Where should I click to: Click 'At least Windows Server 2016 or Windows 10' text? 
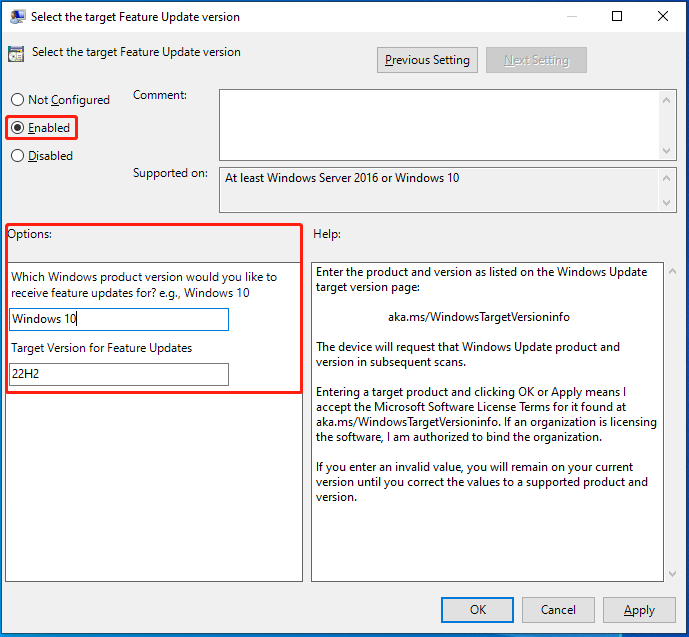click(342, 177)
